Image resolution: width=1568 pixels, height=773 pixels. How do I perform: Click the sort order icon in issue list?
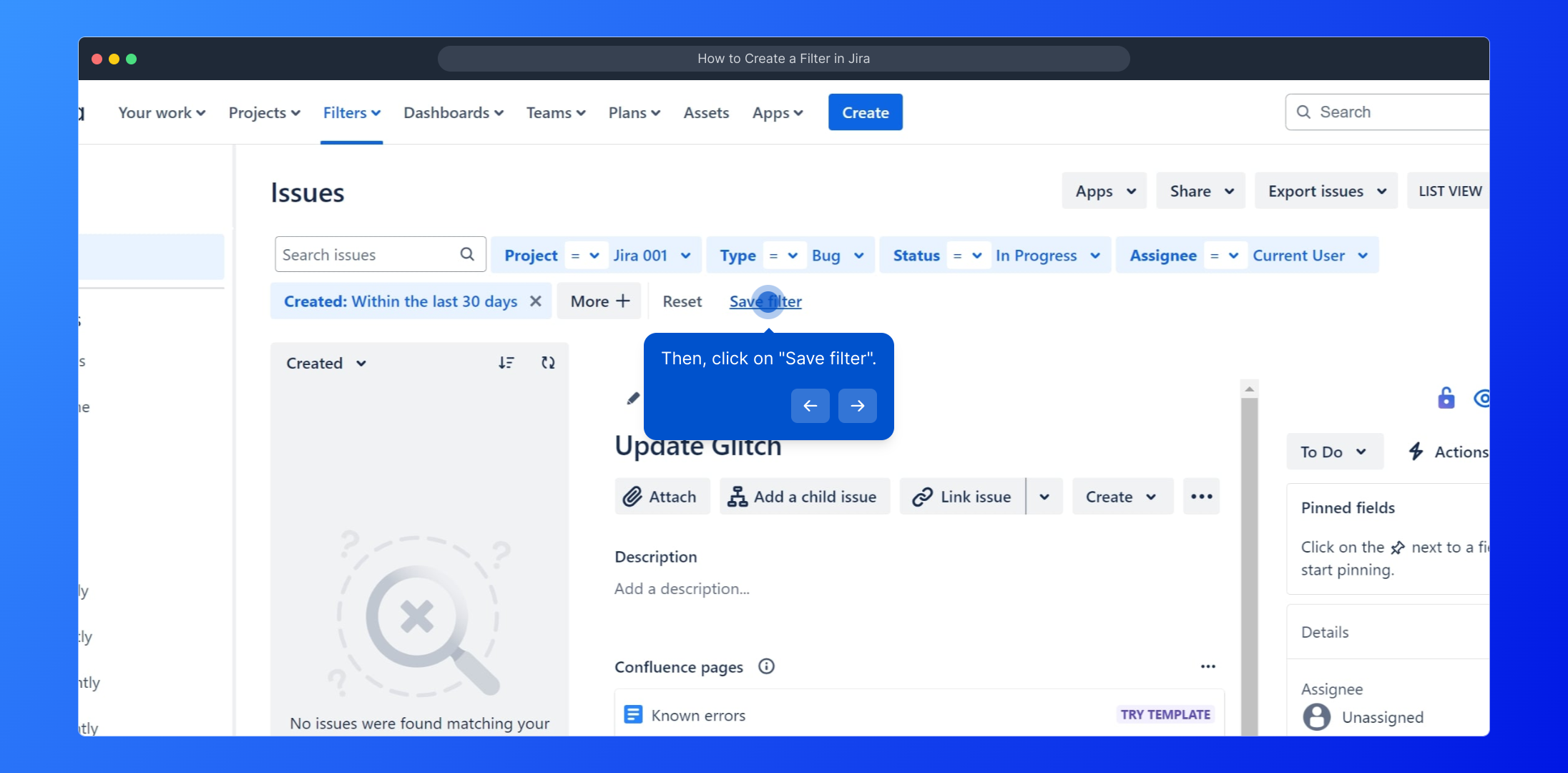tap(506, 363)
